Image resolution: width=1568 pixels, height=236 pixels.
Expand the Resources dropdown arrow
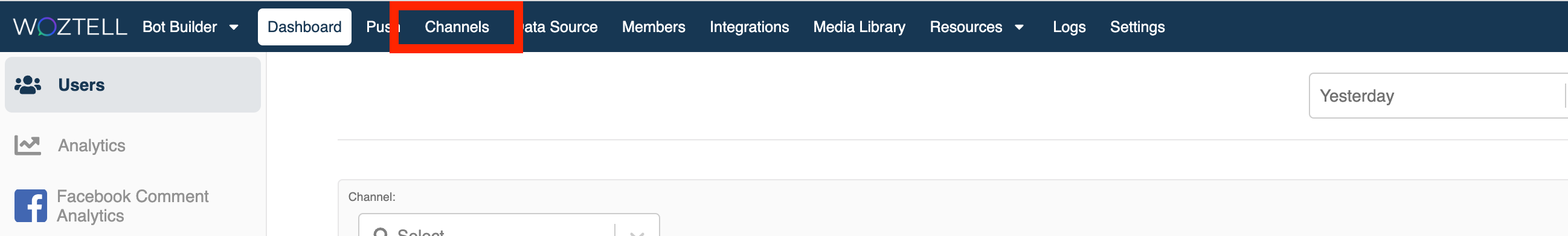1019,27
